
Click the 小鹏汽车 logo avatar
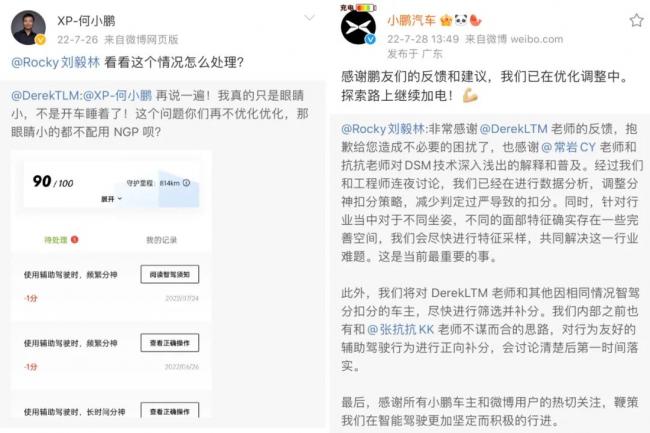point(358,28)
